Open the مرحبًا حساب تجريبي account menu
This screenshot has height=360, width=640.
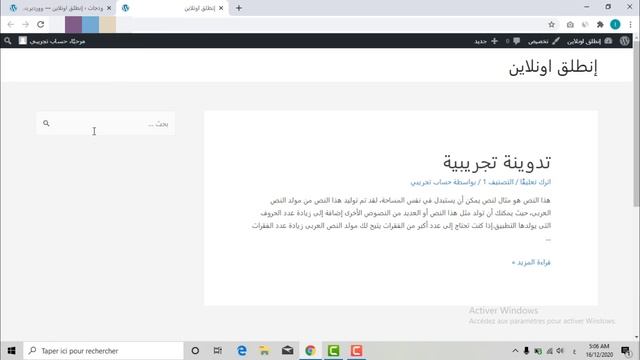(x=52, y=41)
